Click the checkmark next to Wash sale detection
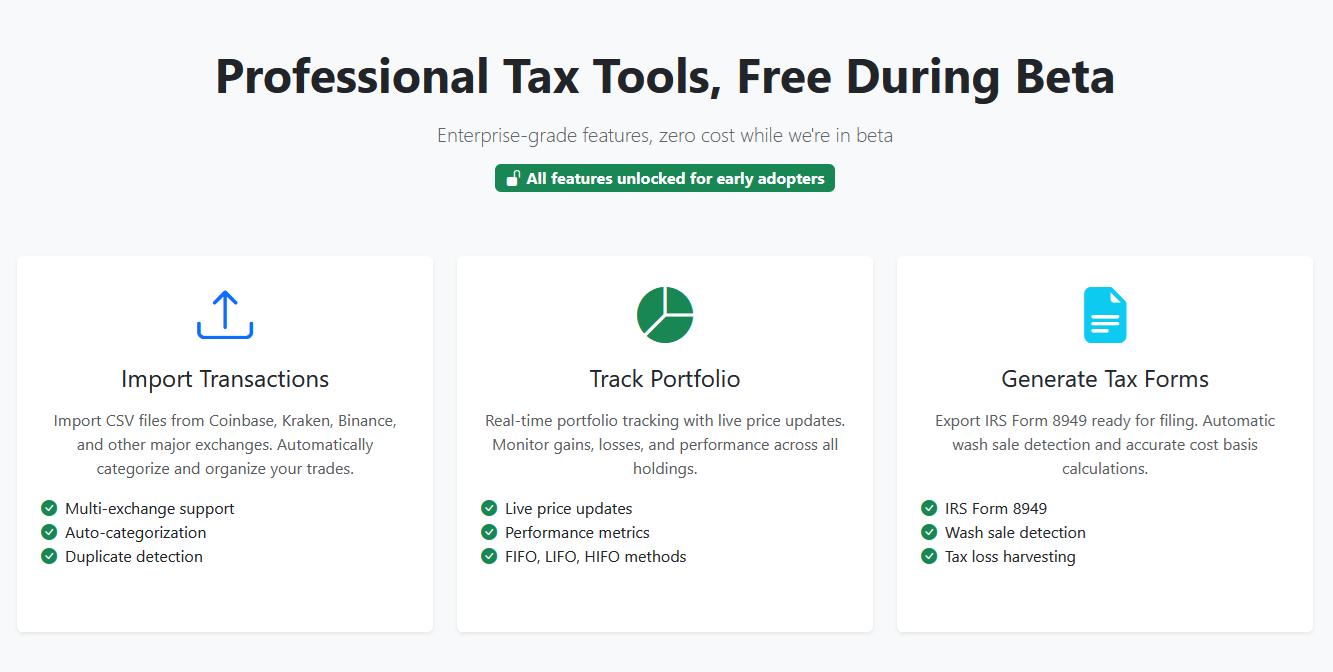Image resolution: width=1333 pixels, height=672 pixels. (x=929, y=532)
